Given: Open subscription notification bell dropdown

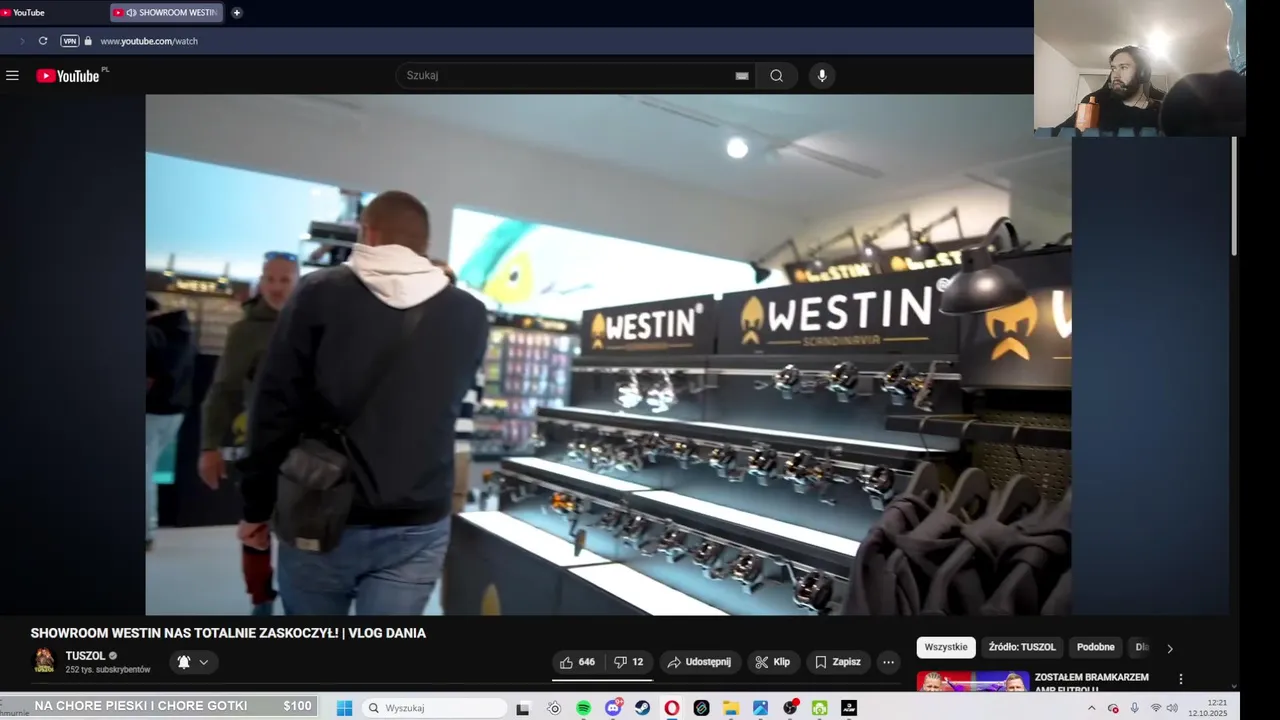Looking at the screenshot, I should [194, 662].
